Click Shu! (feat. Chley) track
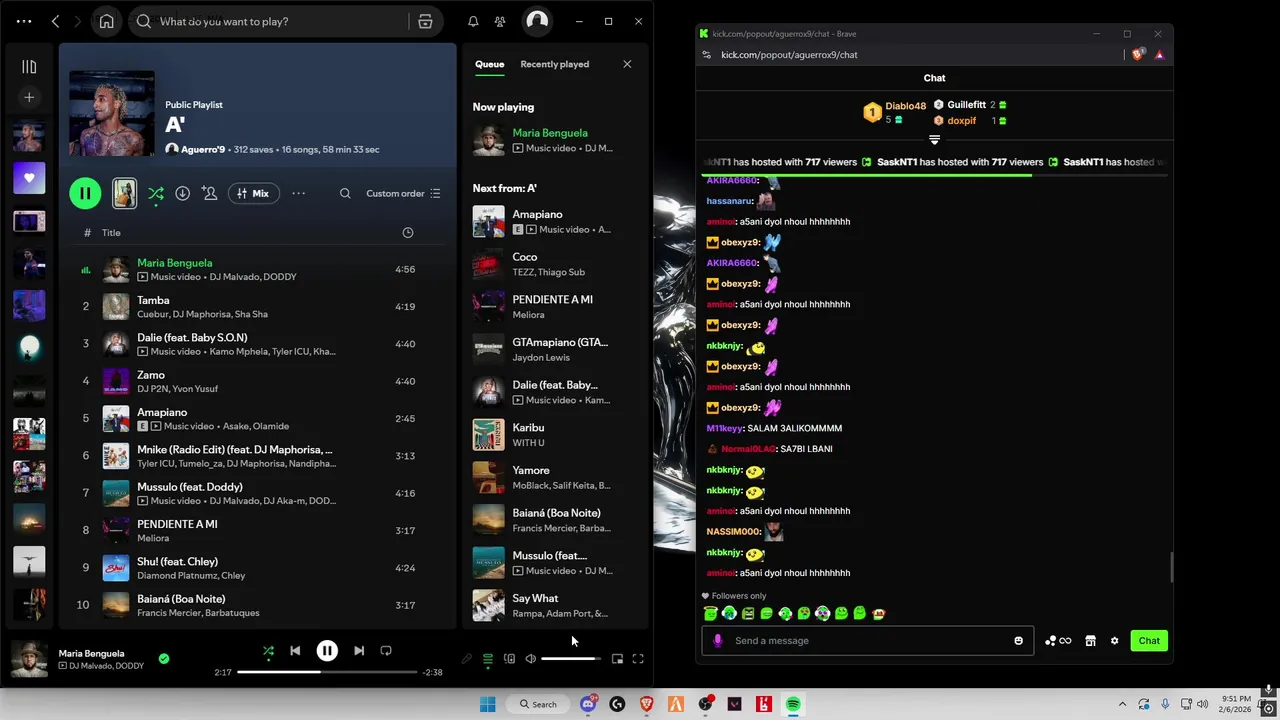1280x720 pixels. 258,568
